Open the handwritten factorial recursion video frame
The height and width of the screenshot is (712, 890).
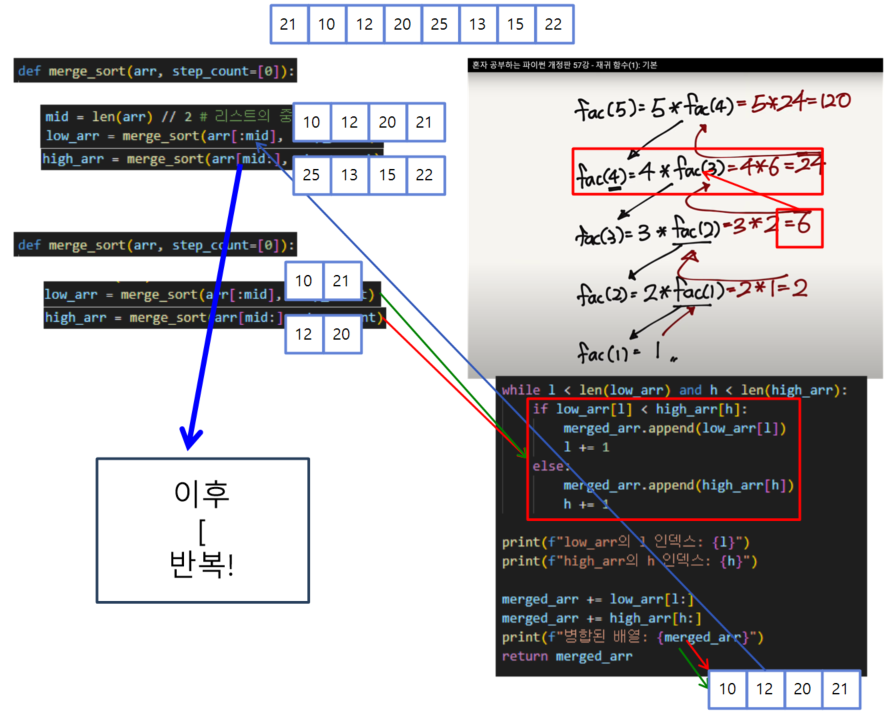pyautogui.click(x=675, y=218)
